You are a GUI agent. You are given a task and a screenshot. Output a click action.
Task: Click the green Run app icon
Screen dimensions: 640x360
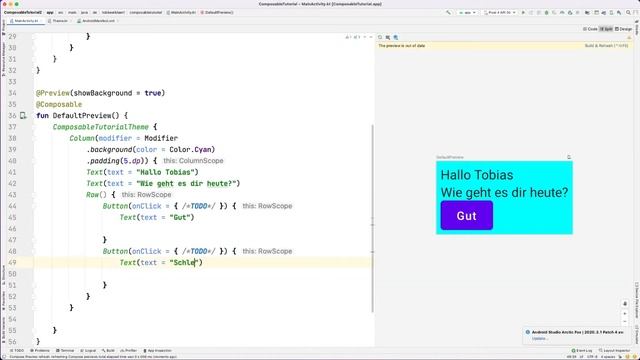[x=523, y=13]
